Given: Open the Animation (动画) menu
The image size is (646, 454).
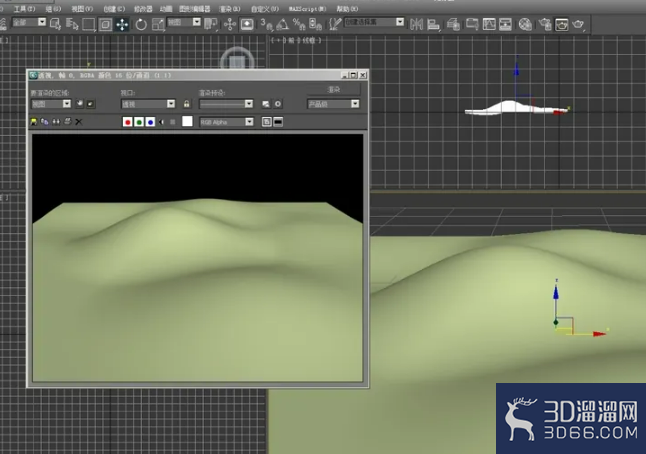Looking at the screenshot, I should [x=166, y=9].
